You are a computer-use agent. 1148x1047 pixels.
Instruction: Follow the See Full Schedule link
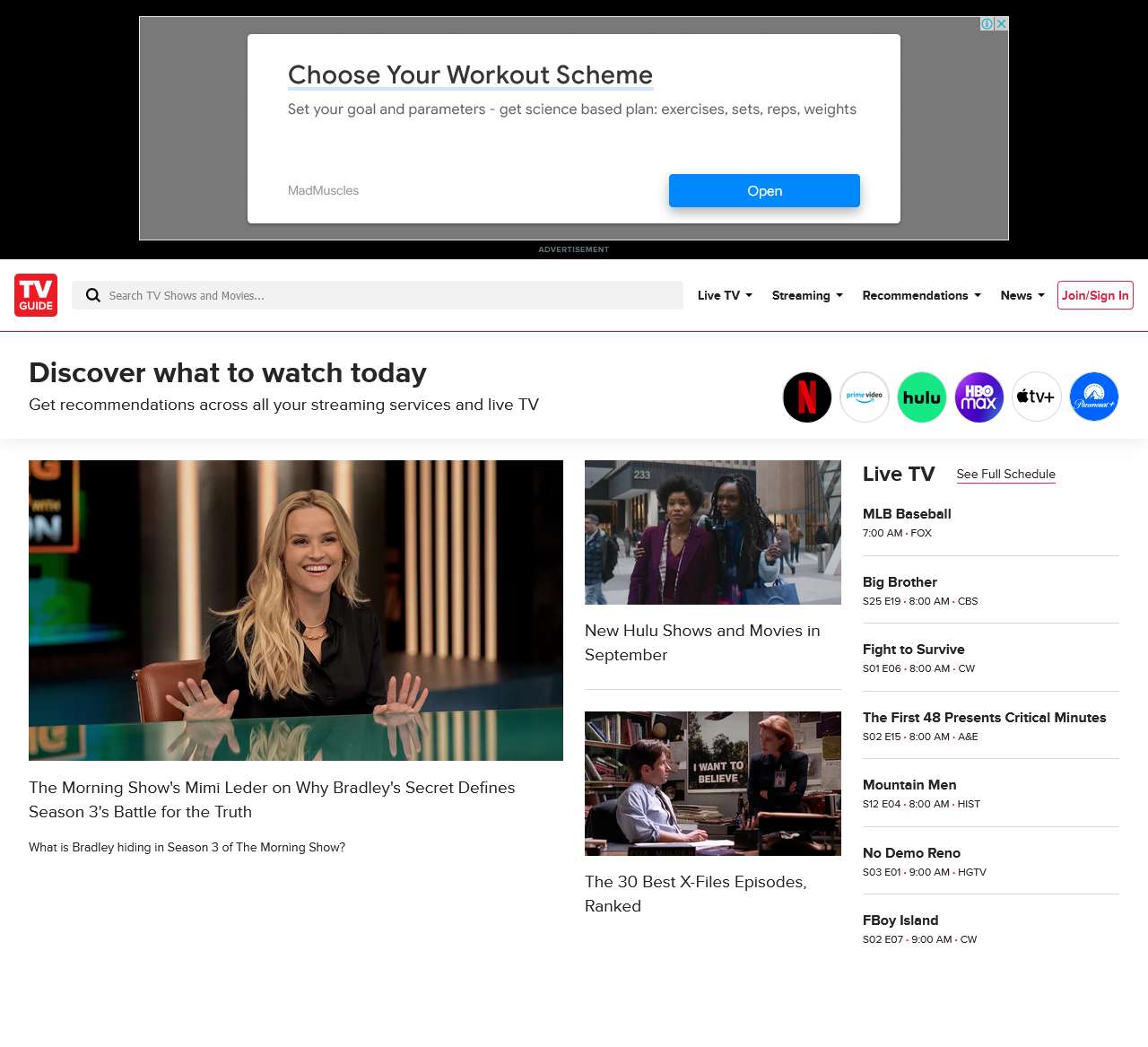(1005, 474)
